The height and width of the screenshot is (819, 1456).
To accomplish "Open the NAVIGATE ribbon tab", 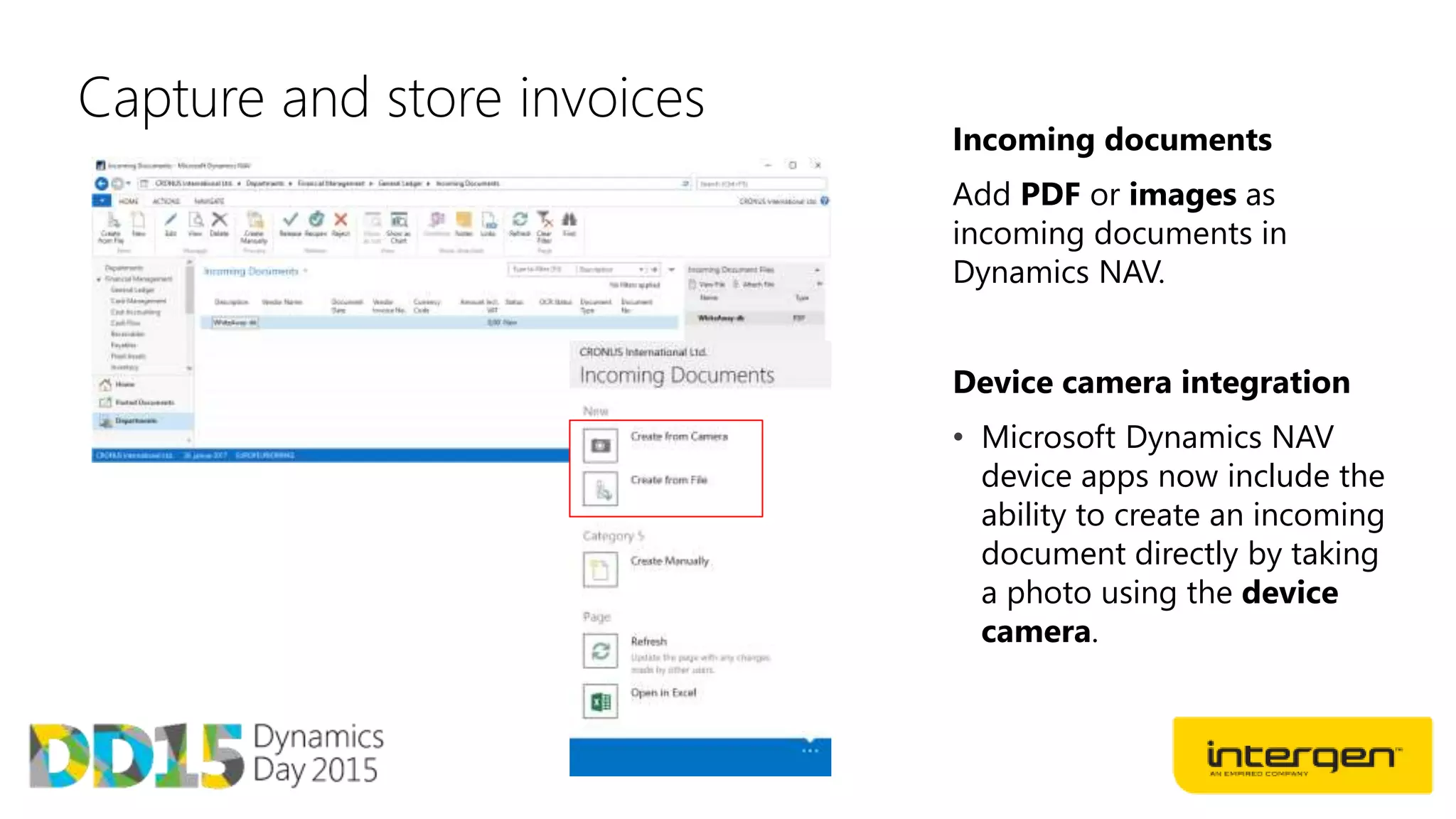I will tap(209, 201).
